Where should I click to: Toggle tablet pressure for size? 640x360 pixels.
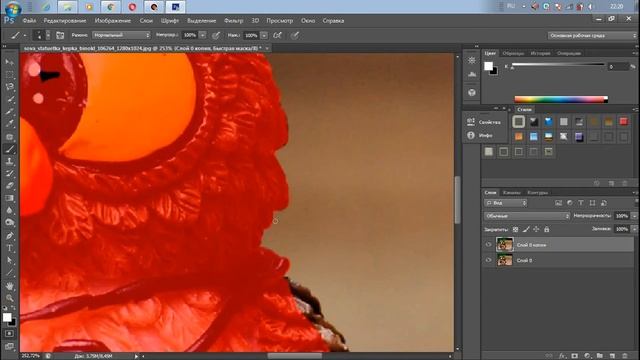tap(294, 36)
